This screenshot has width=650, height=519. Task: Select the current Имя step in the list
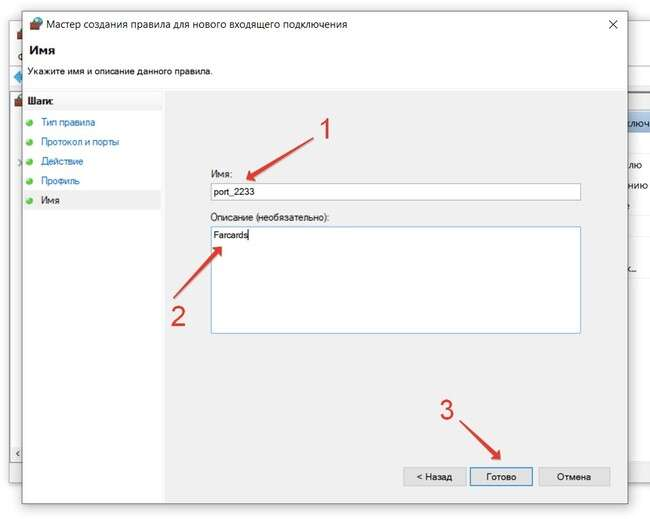[x=51, y=200]
